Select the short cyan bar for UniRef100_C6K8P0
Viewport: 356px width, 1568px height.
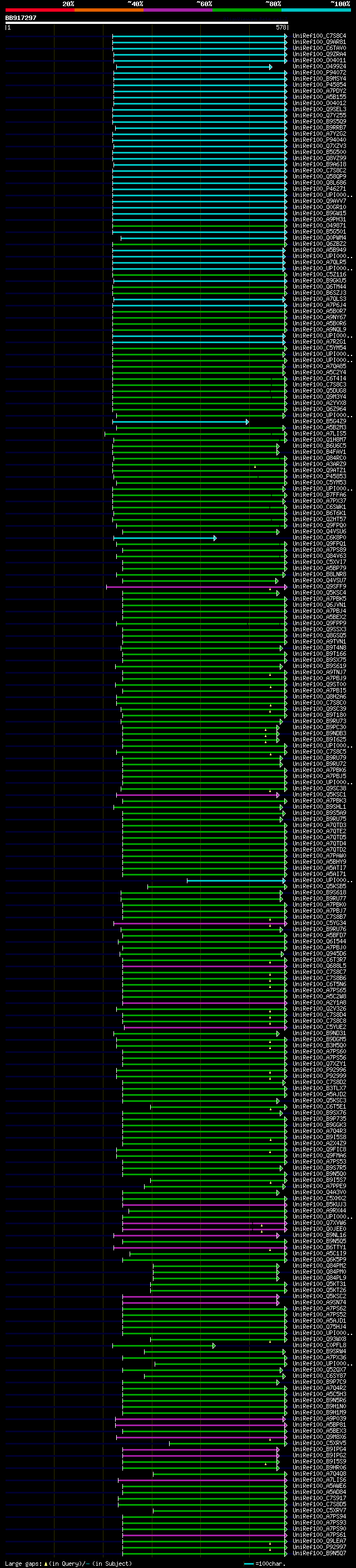point(165,538)
